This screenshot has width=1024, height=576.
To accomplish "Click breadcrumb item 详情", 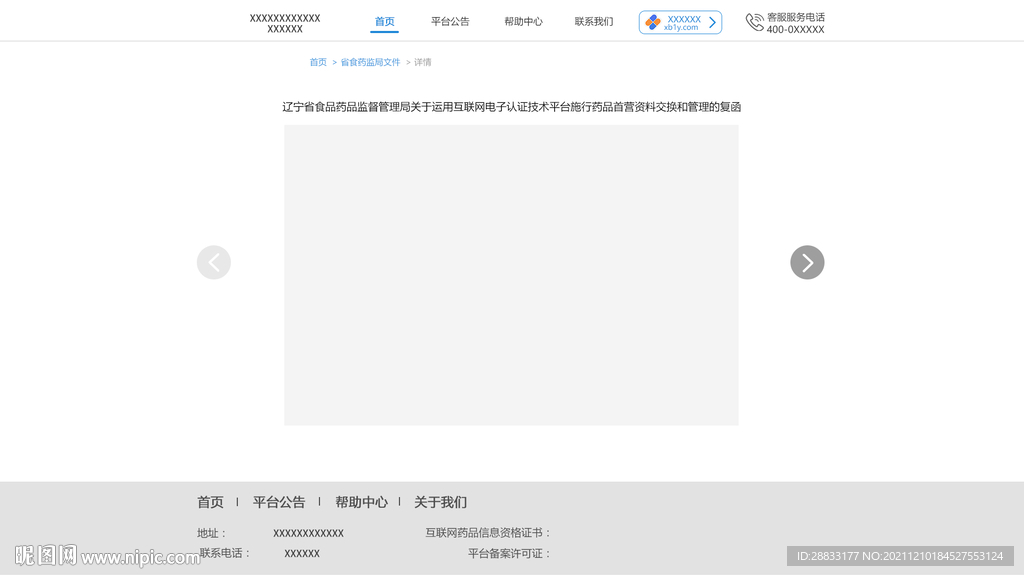I will (x=423, y=62).
